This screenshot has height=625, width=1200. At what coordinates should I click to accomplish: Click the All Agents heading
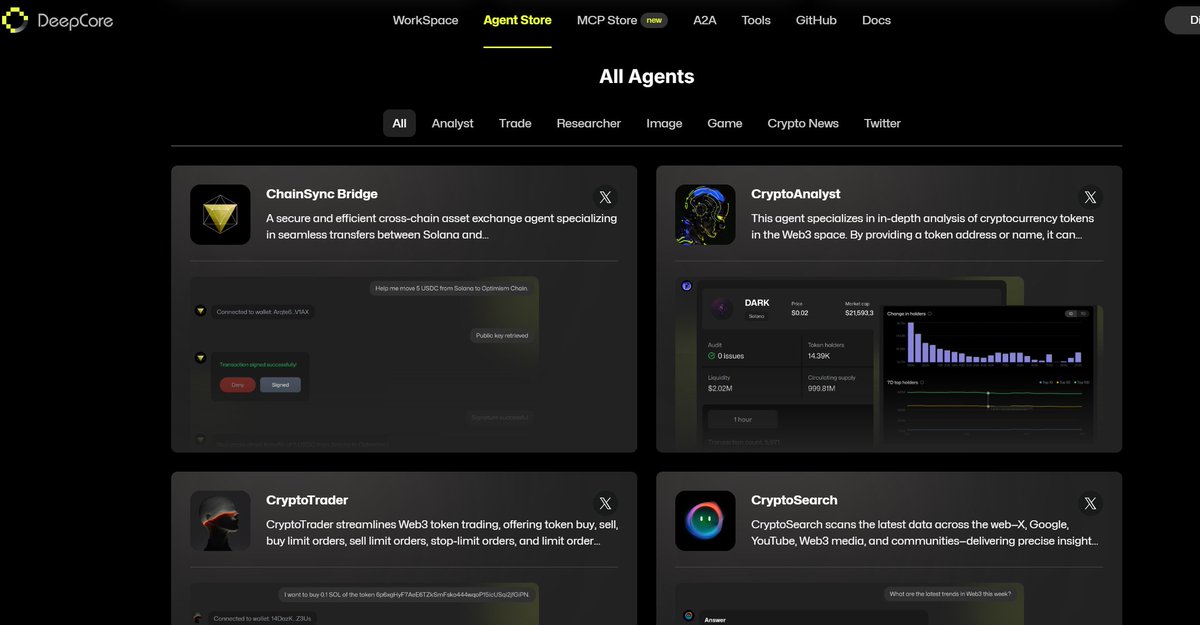point(646,76)
